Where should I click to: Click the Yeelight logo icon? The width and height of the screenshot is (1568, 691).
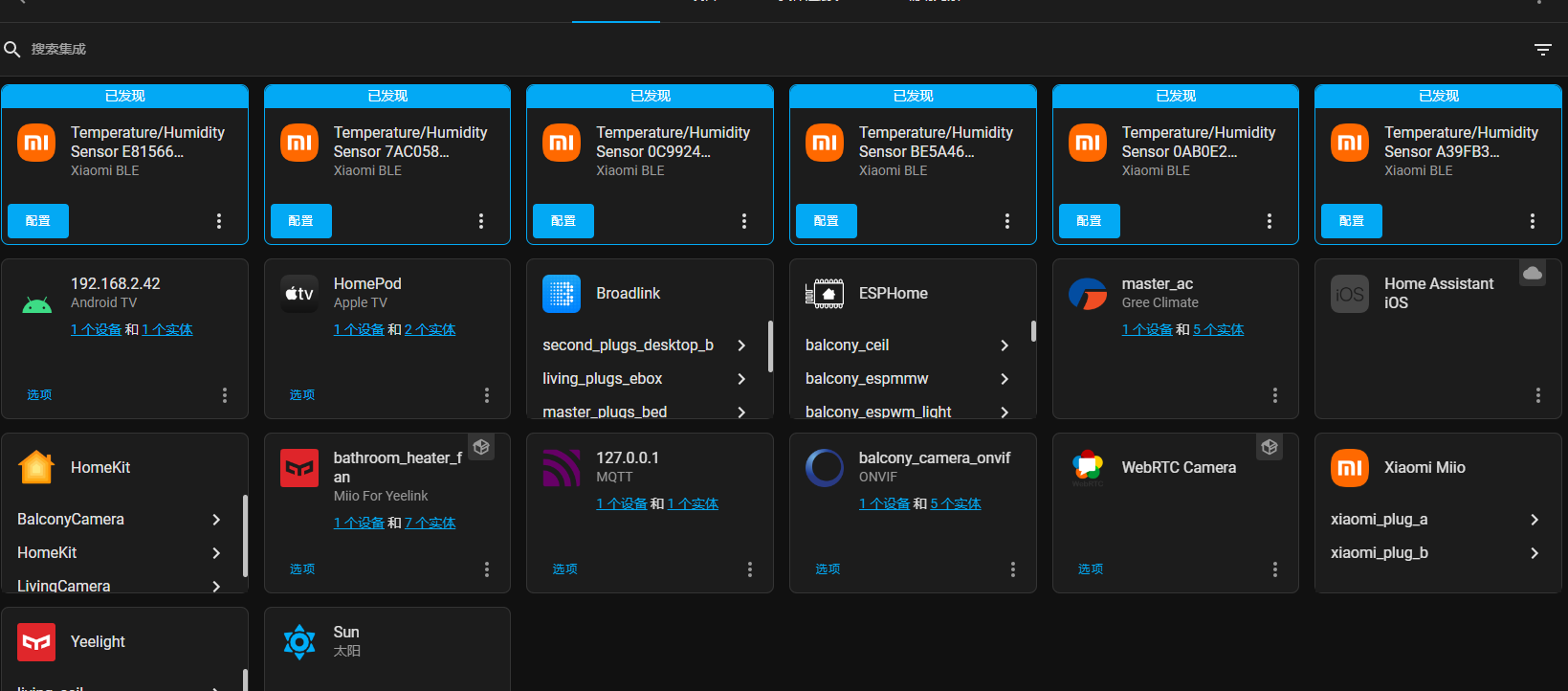click(x=36, y=642)
